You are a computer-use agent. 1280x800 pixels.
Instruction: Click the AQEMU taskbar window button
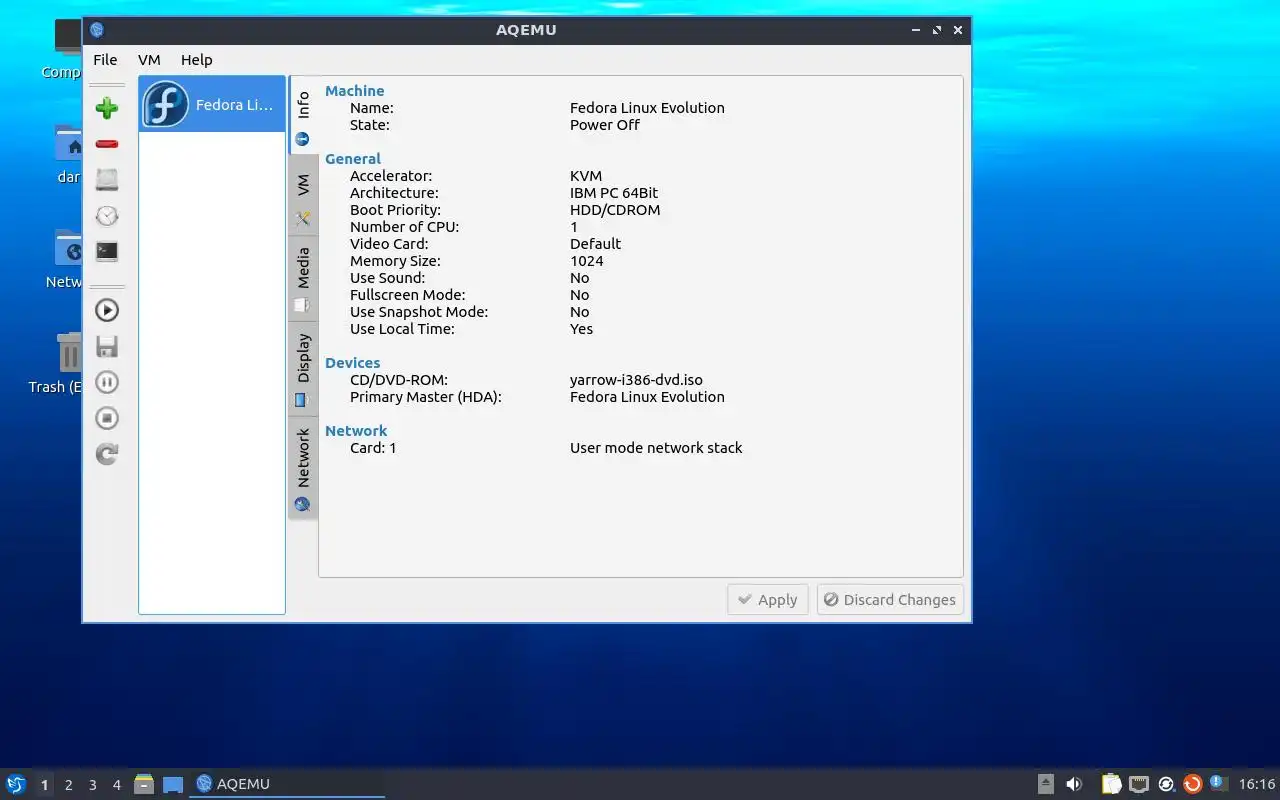(x=288, y=784)
